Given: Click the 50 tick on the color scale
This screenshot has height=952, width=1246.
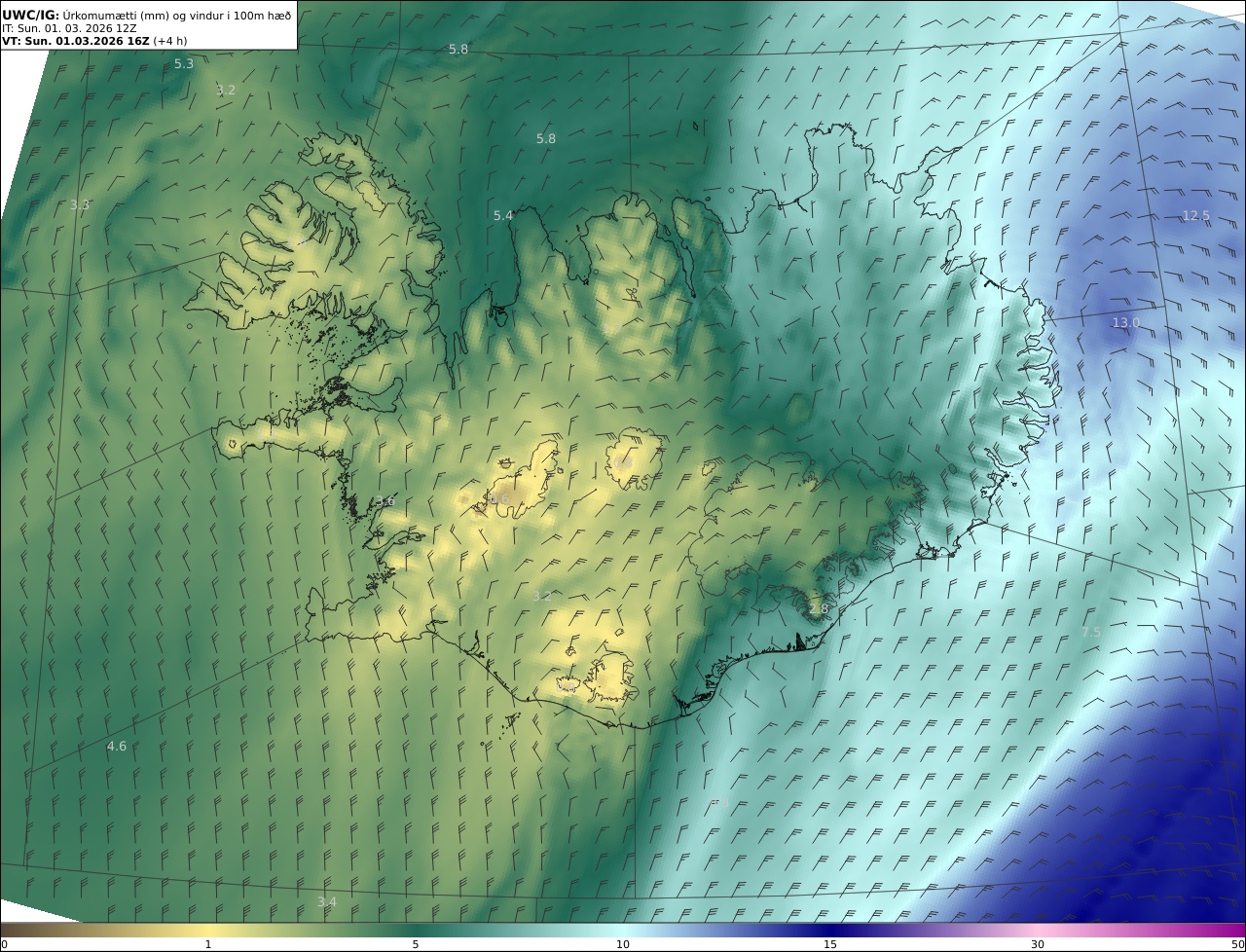Looking at the screenshot, I should click(x=1238, y=944).
